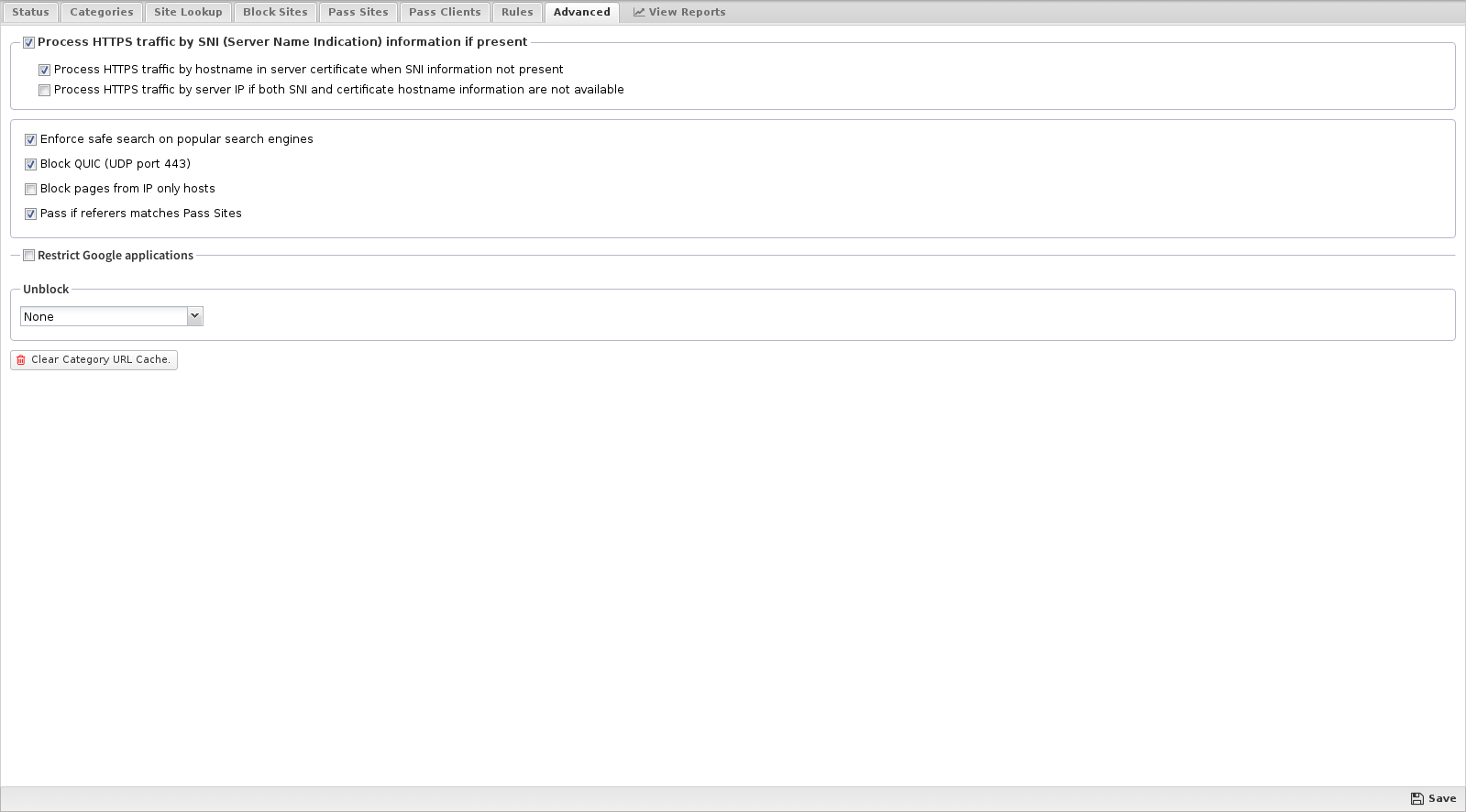
Task: Open the Pass Sites tab
Action: coord(358,13)
